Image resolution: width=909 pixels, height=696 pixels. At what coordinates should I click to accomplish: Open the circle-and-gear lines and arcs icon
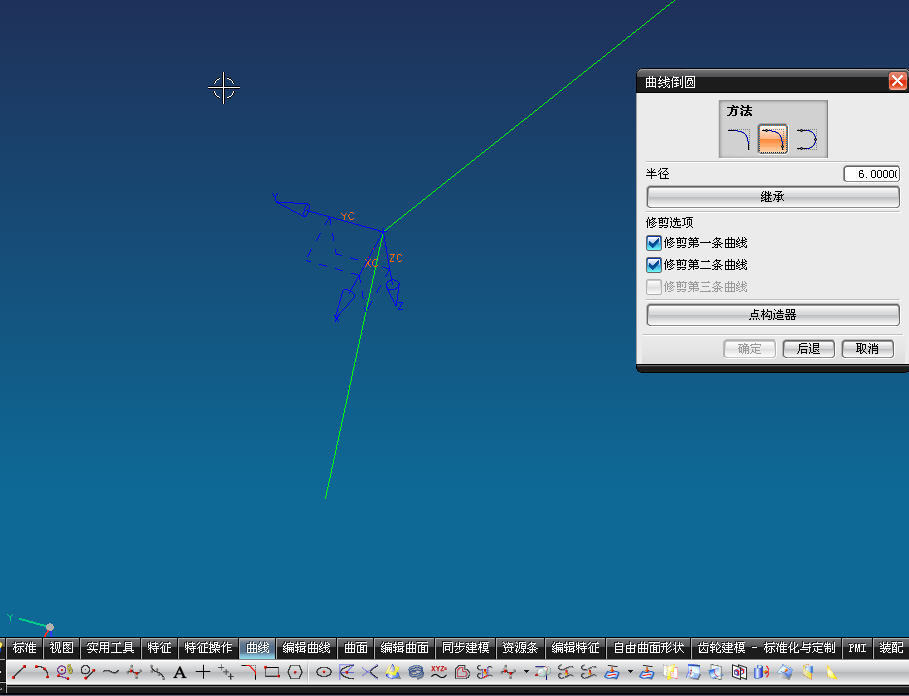(x=64, y=672)
